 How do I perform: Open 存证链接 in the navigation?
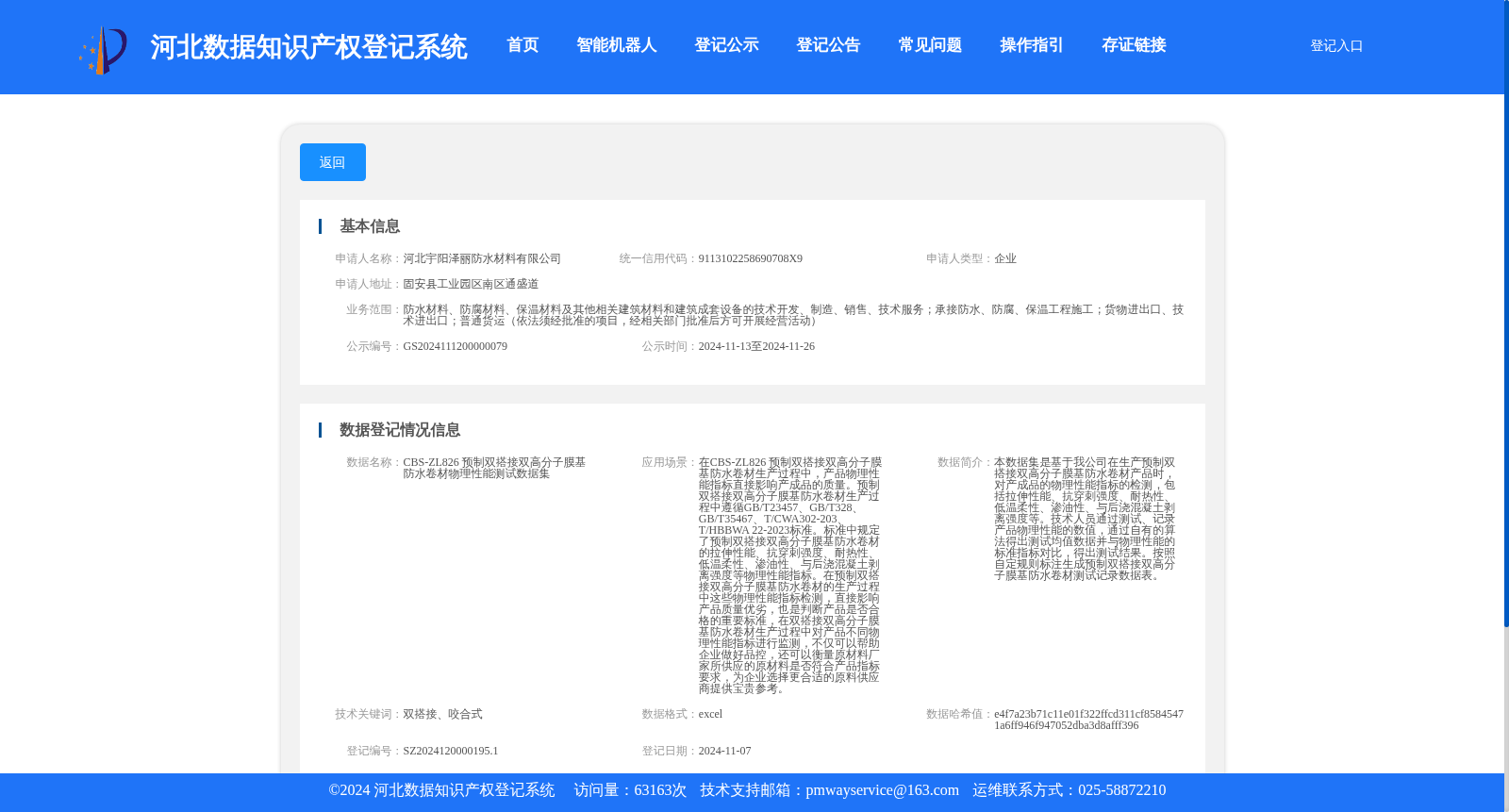[1134, 45]
